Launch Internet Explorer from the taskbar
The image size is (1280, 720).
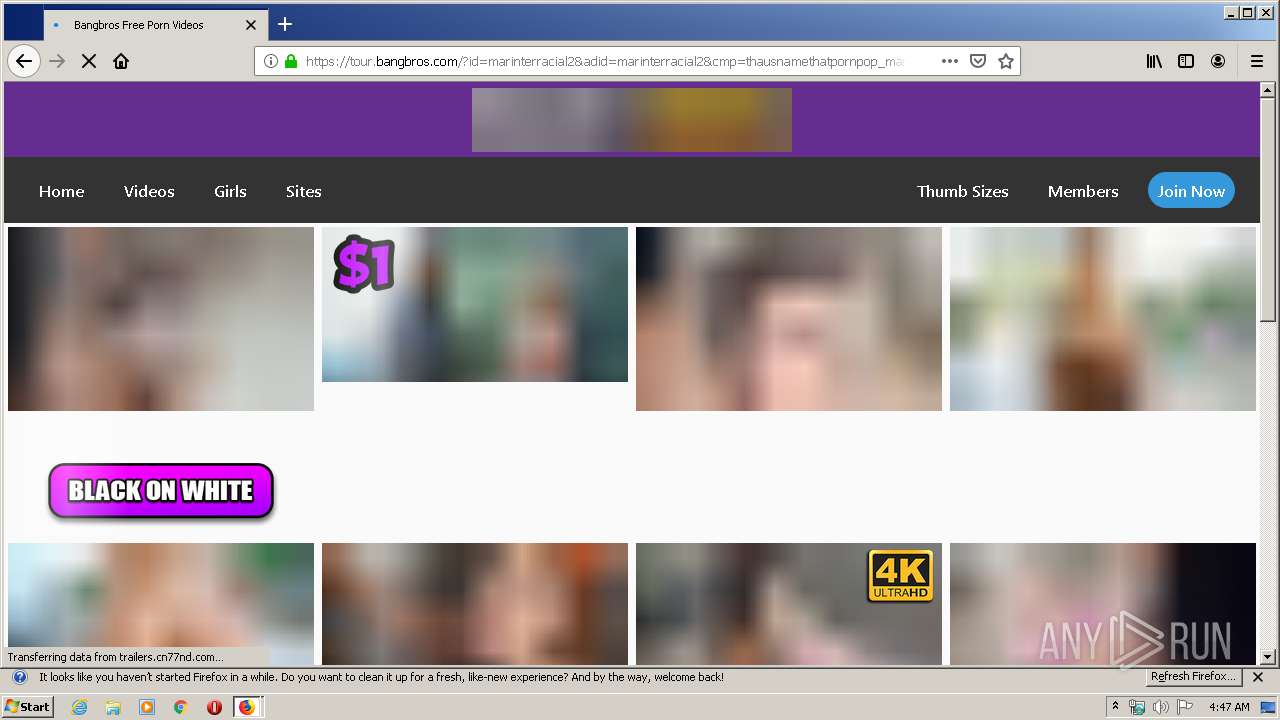coord(80,707)
